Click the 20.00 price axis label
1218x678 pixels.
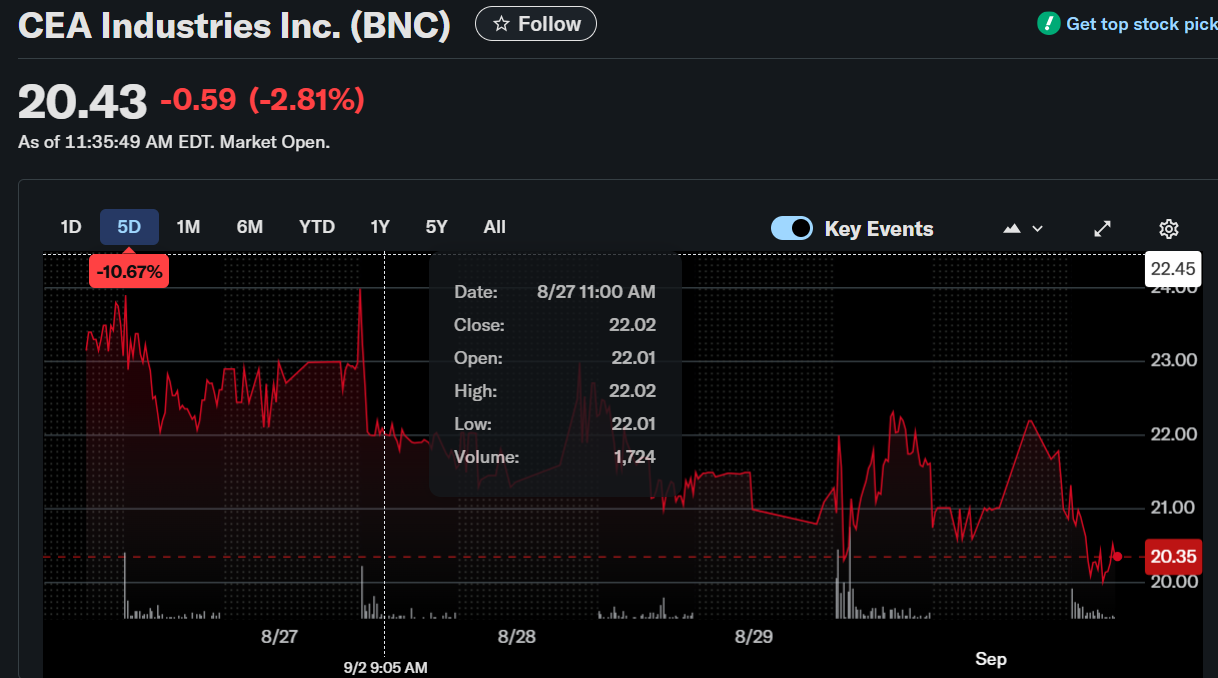click(x=1173, y=582)
